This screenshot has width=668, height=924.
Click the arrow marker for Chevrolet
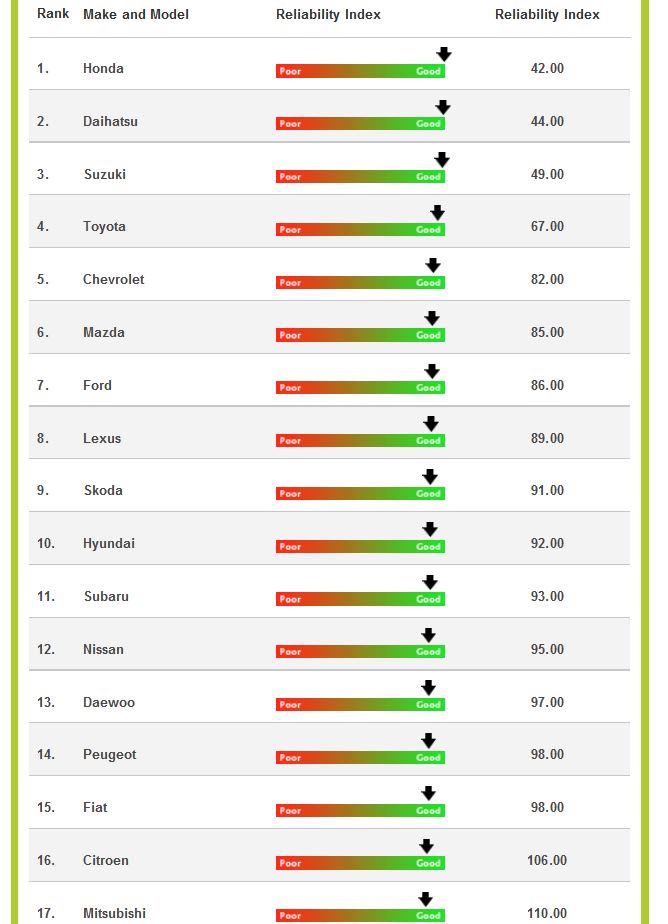(x=433, y=265)
